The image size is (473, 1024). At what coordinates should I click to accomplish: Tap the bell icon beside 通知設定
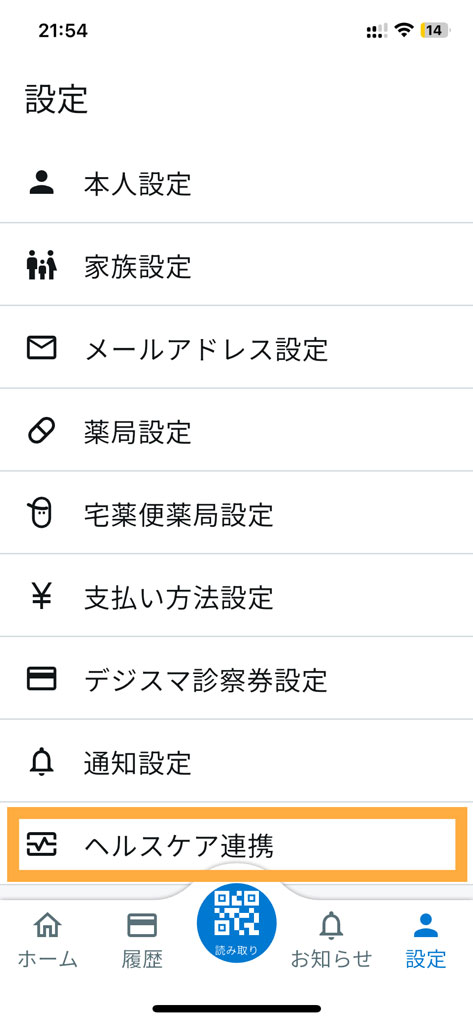(42, 761)
